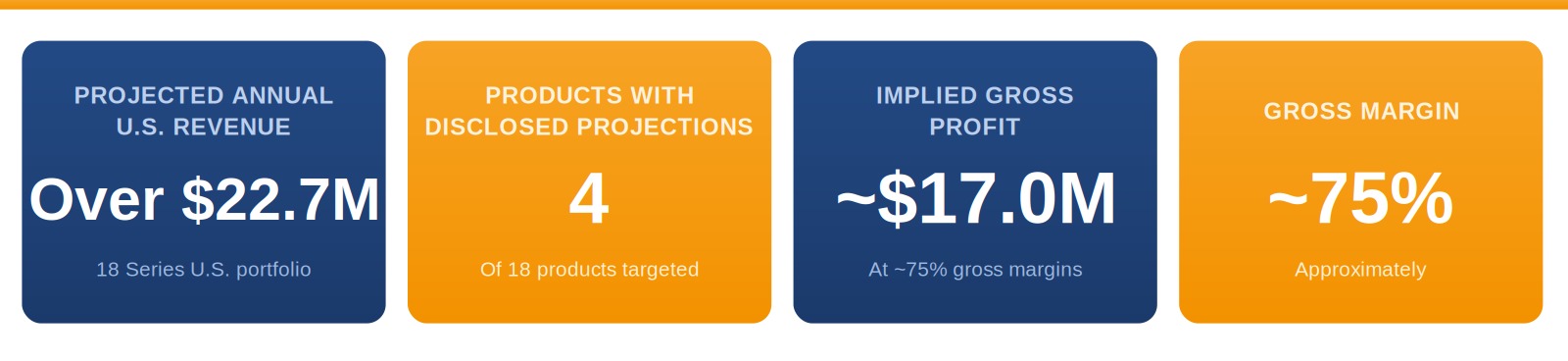This screenshot has width=1568, height=361.
Task: Click the '~$17.0M' figure
Action: [x=975, y=199]
